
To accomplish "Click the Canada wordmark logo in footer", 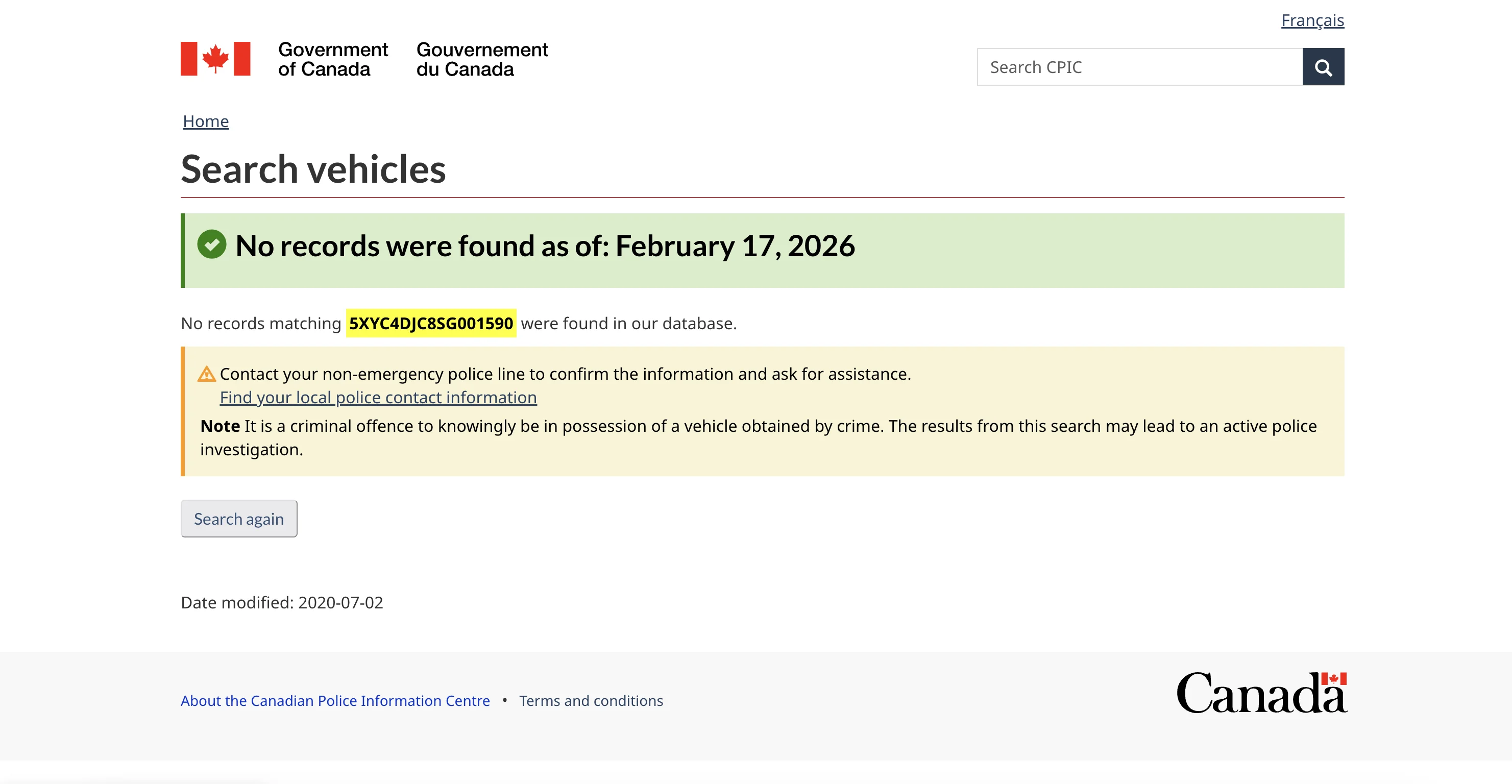I will 1261,693.
